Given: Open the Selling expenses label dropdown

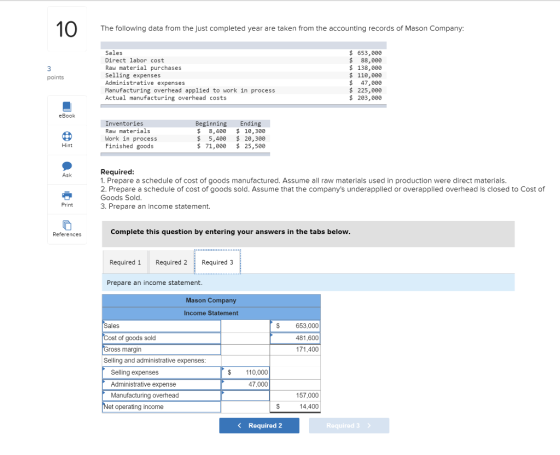Looking at the screenshot, I should click(161, 372).
